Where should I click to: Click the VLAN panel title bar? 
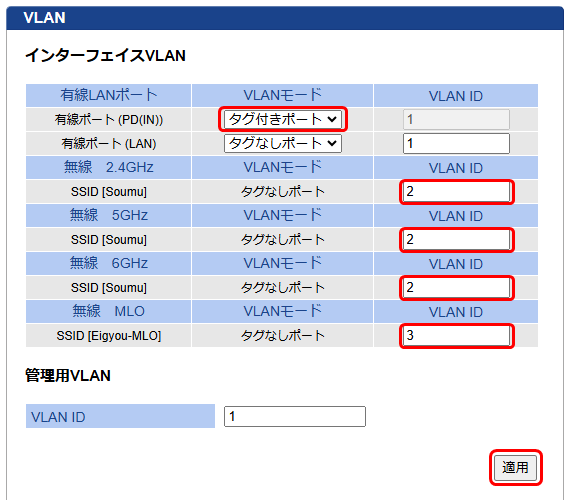(285, 18)
